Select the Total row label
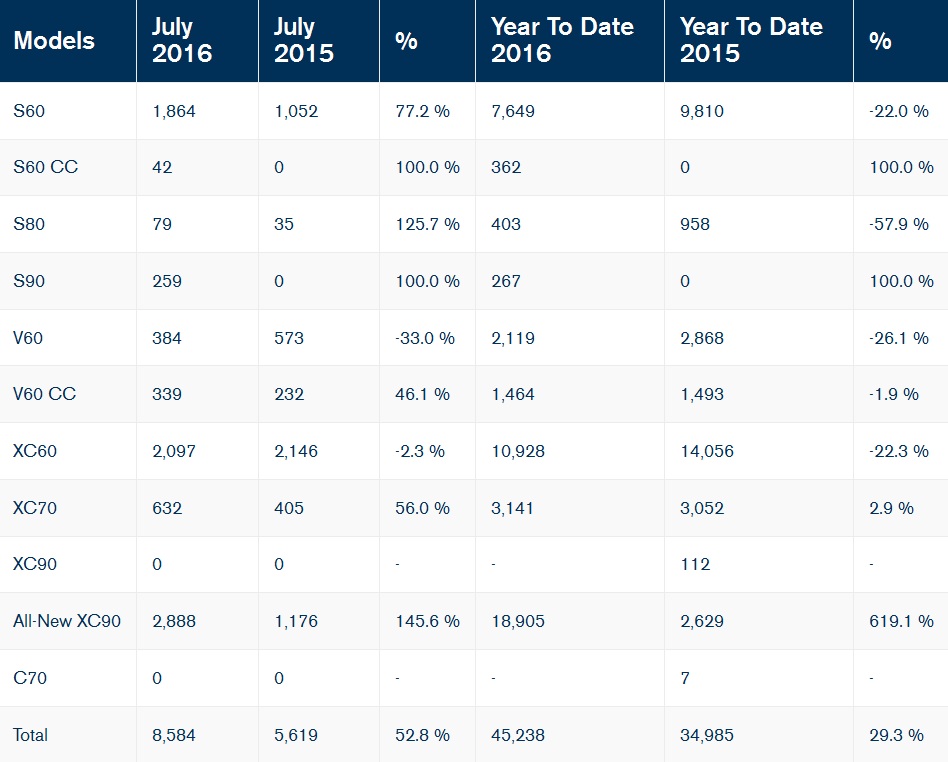 tap(31, 735)
